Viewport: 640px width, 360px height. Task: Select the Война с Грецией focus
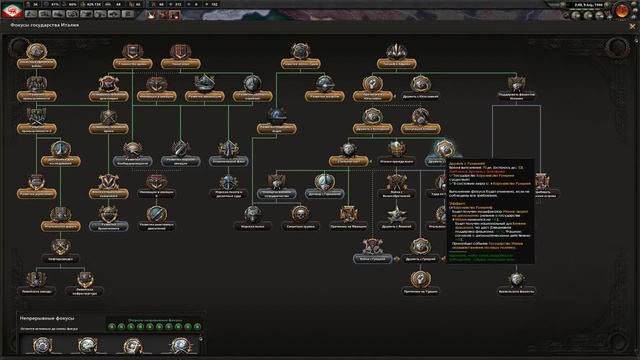coord(372,252)
